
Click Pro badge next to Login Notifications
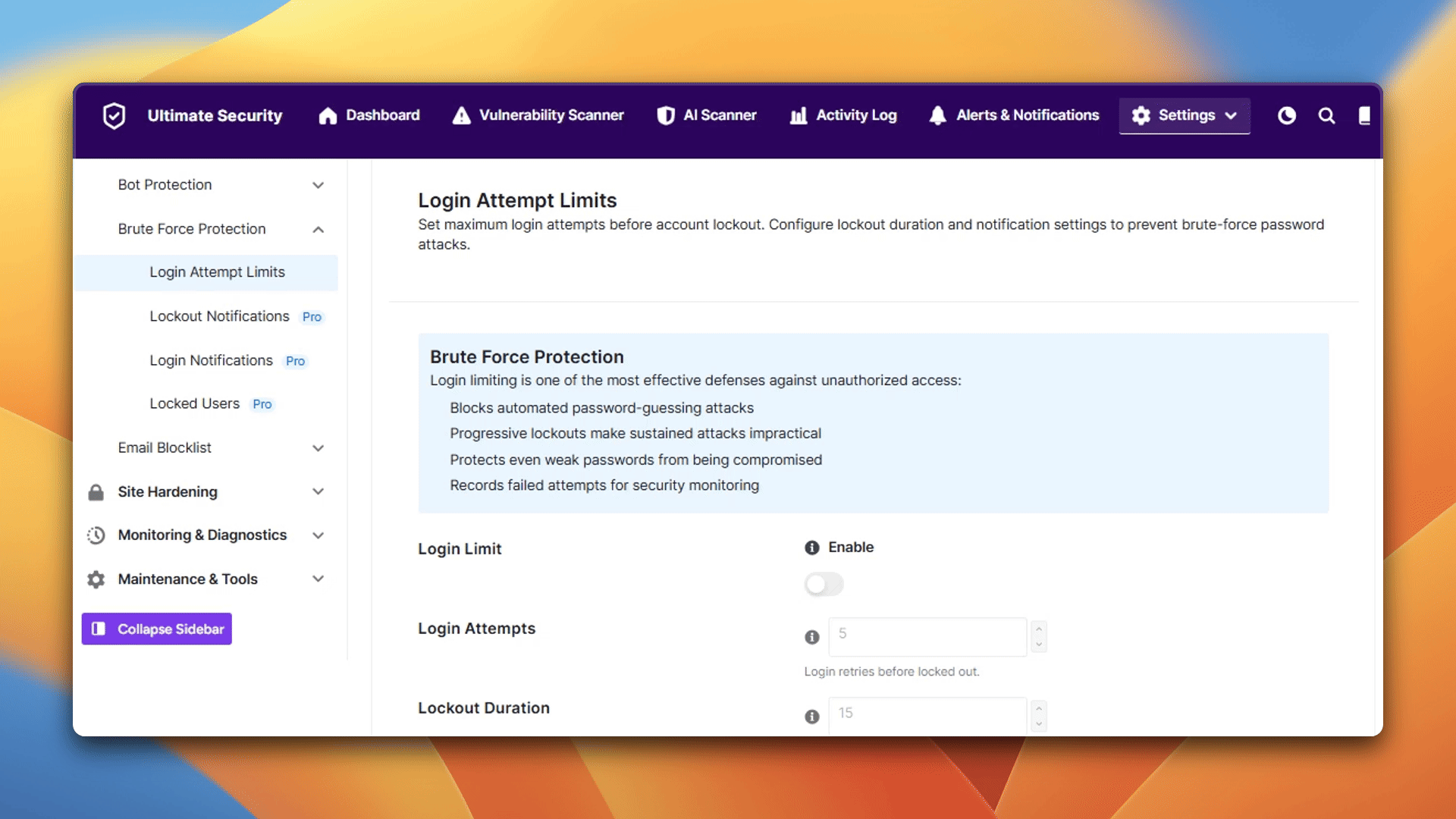(x=295, y=361)
